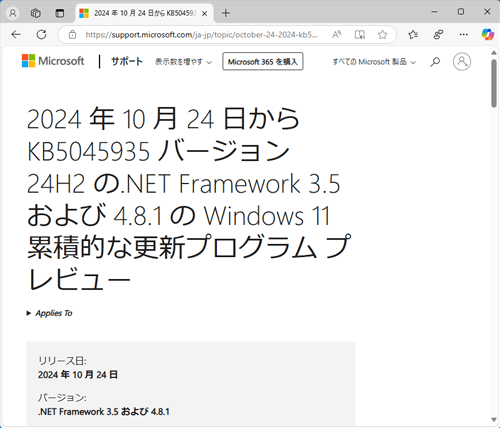Image resolution: width=500 pixels, height=428 pixels.
Task: Open the Copilot sidebar icon
Action: pos(488,34)
